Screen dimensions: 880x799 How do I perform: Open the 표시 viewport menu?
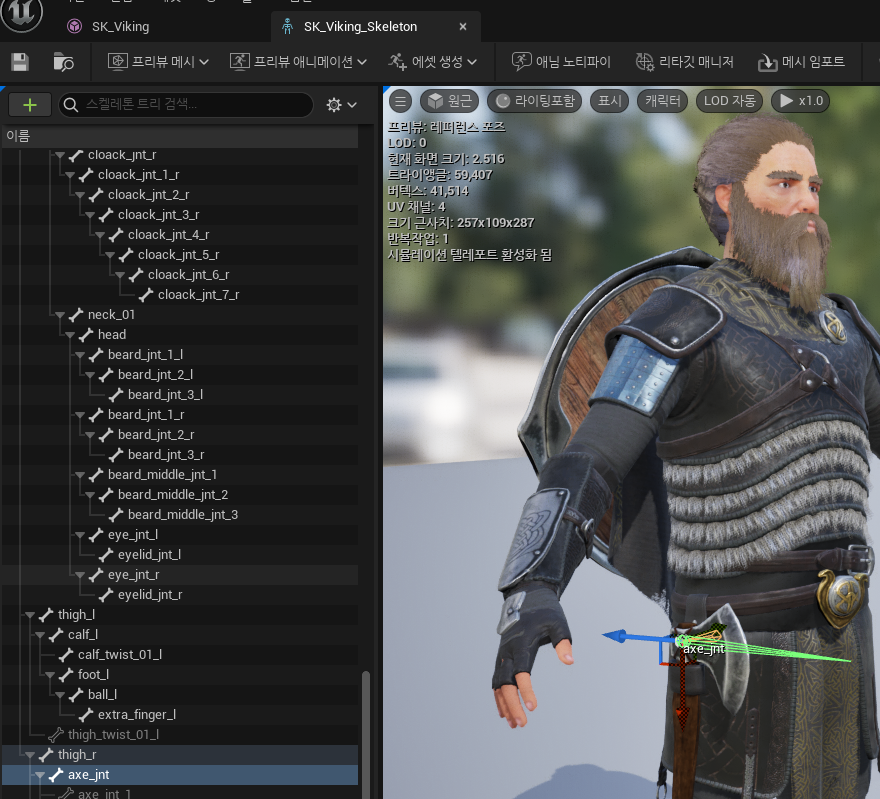point(609,101)
